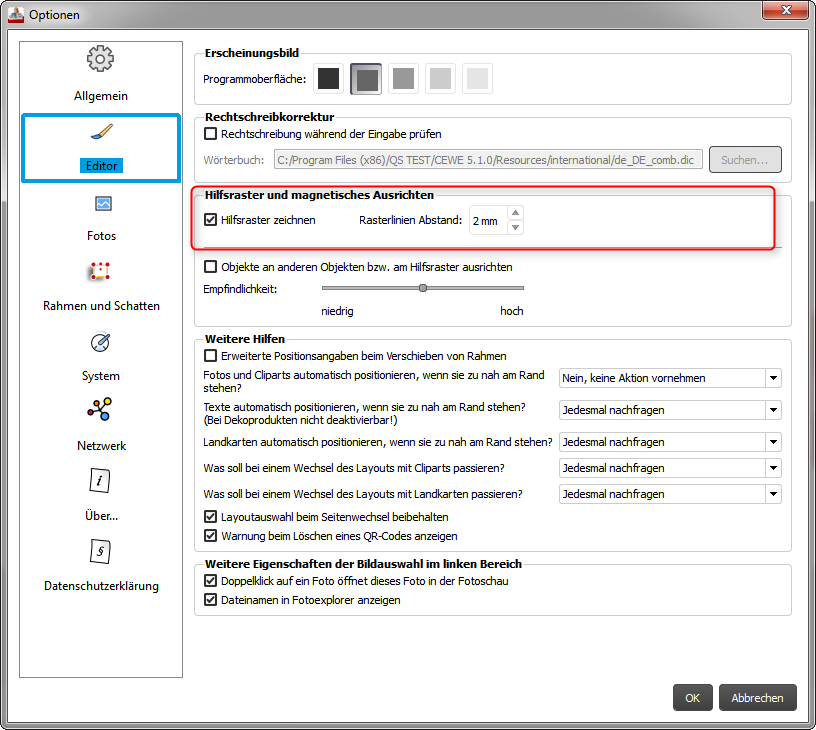The image size is (816, 730).
Task: Select the darkest Programmoberfläche color swatch
Action: pos(329,78)
